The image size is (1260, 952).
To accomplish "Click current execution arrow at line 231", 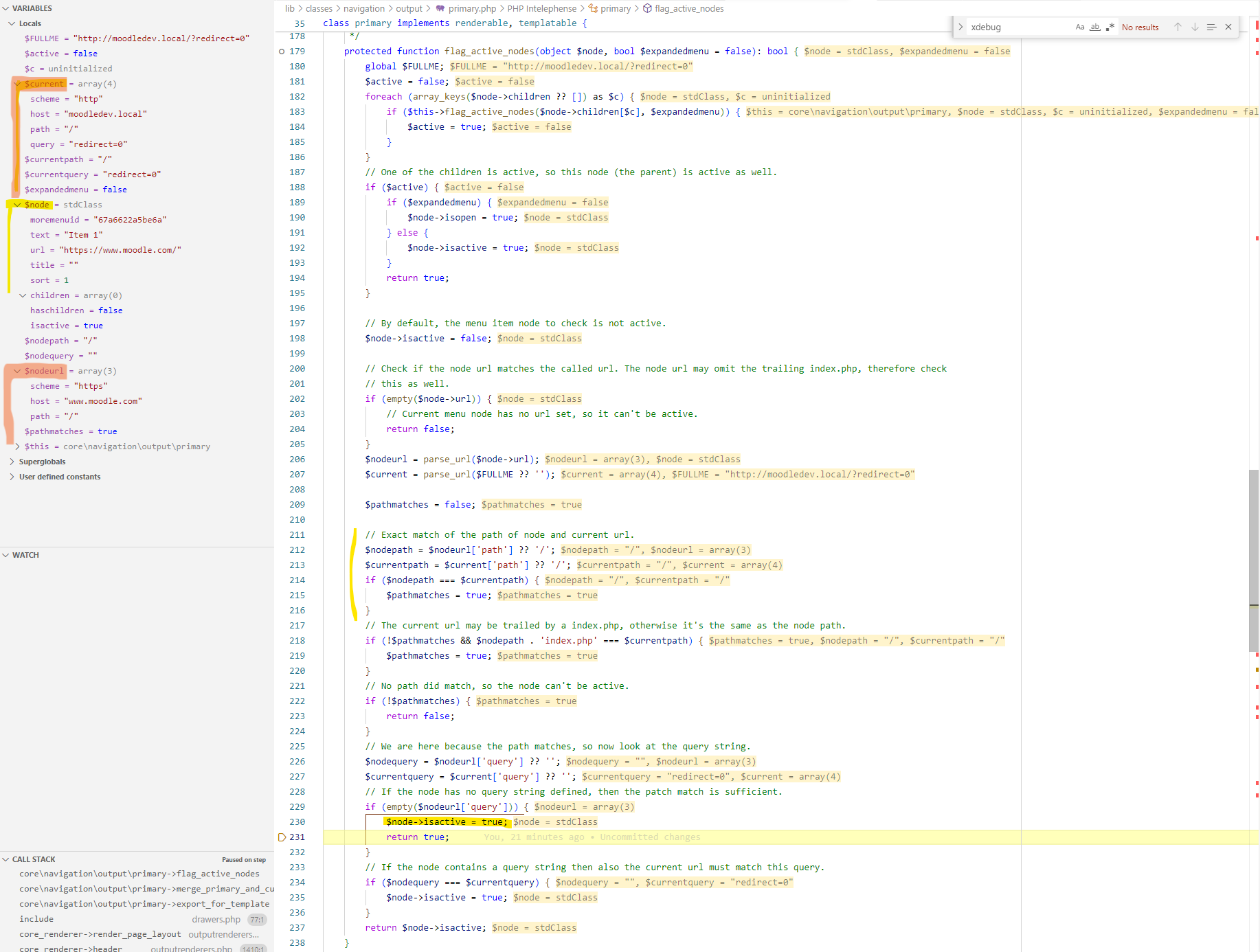I will click(x=282, y=837).
